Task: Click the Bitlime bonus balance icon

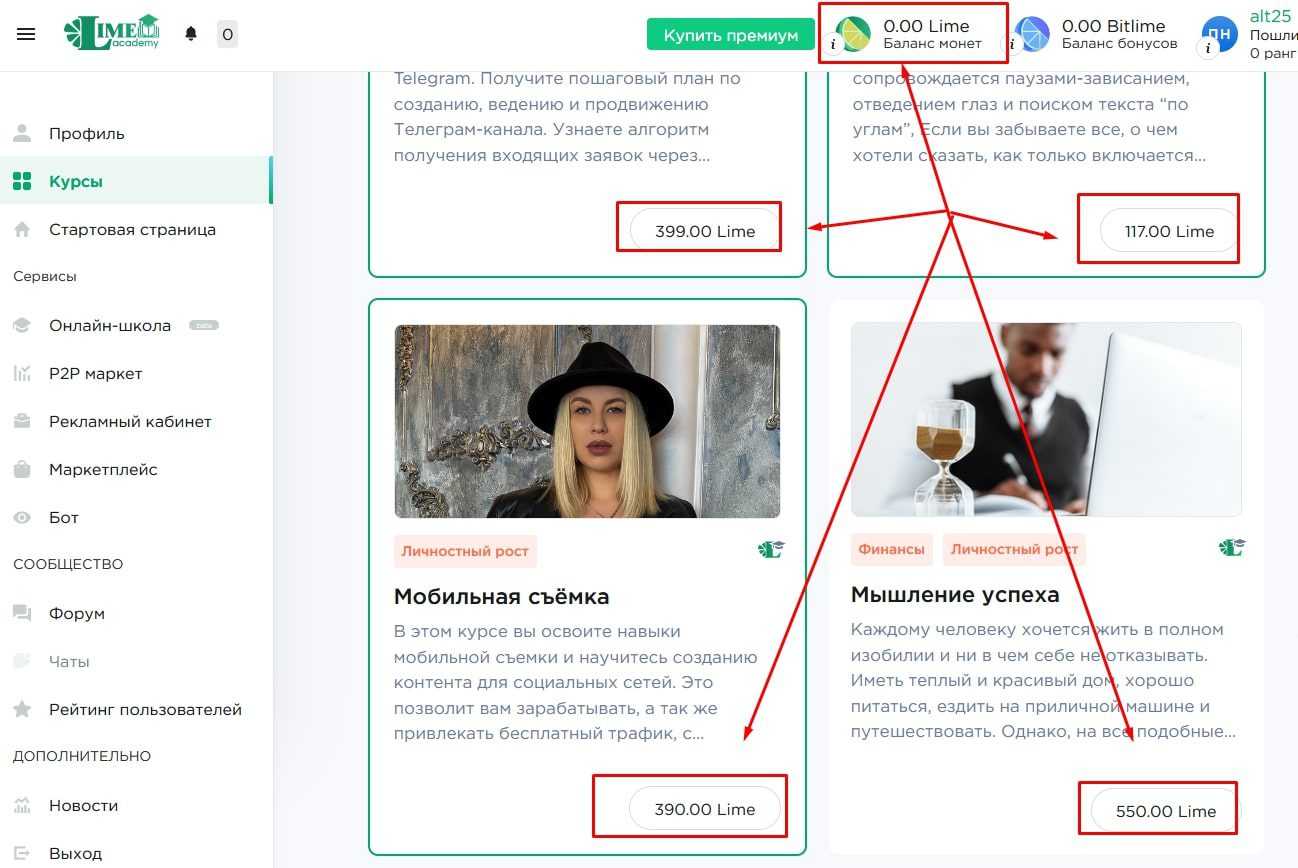Action: coord(1033,34)
